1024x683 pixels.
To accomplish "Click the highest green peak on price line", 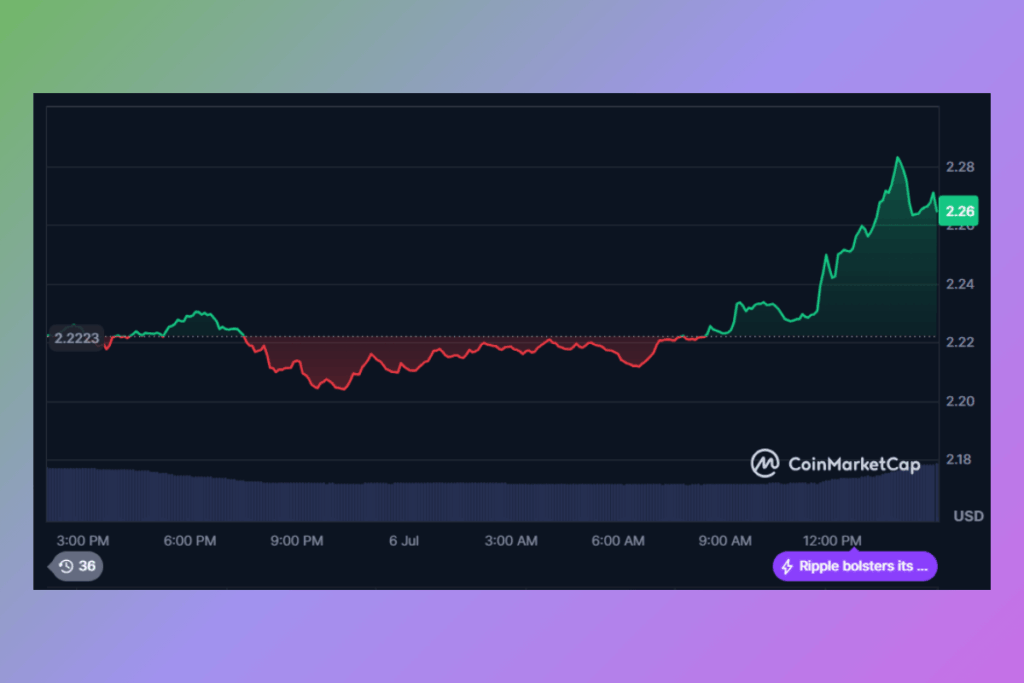I will (898, 157).
